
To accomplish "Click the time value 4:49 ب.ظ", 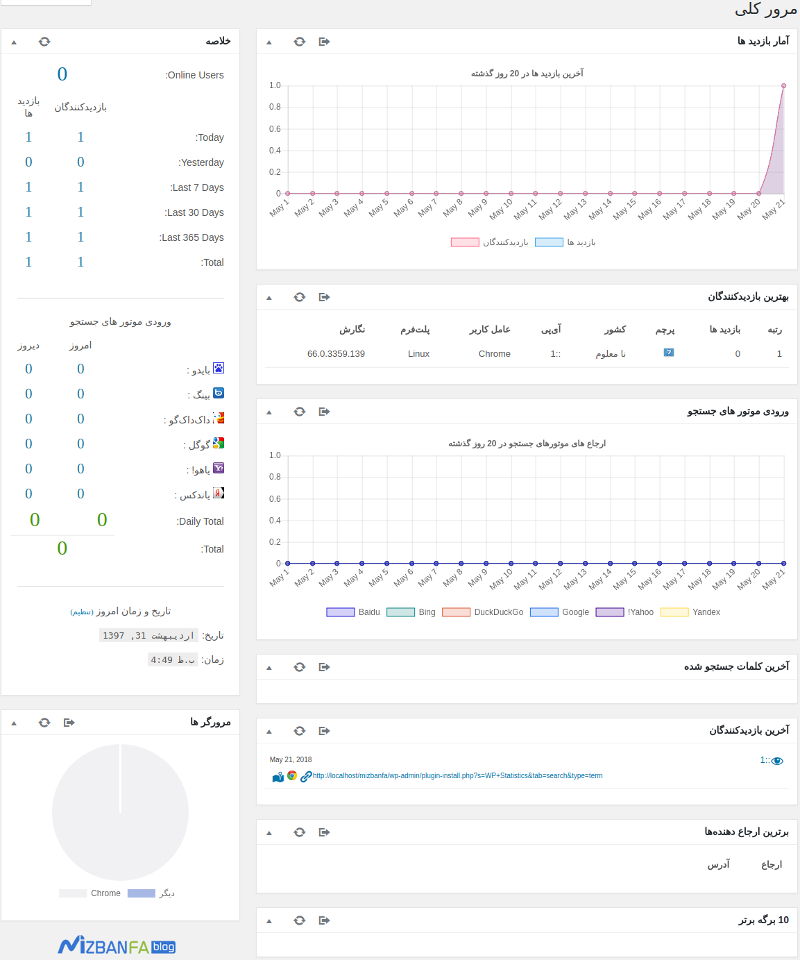I will tap(173, 659).
